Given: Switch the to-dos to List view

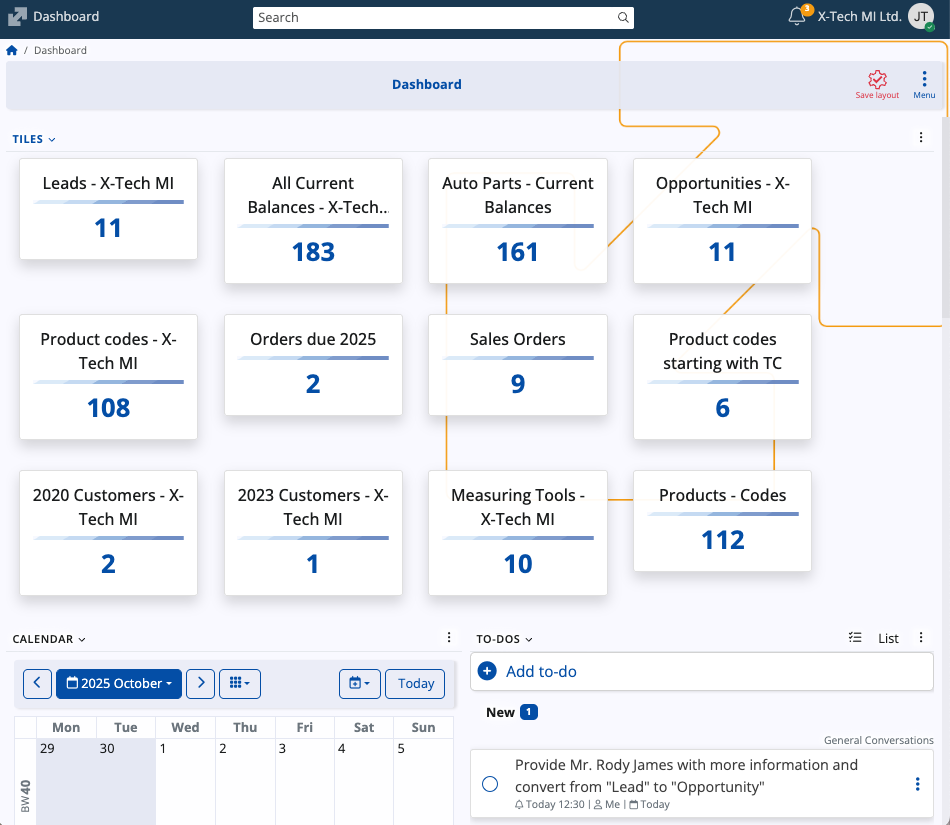Looking at the screenshot, I should pyautogui.click(x=888, y=638).
